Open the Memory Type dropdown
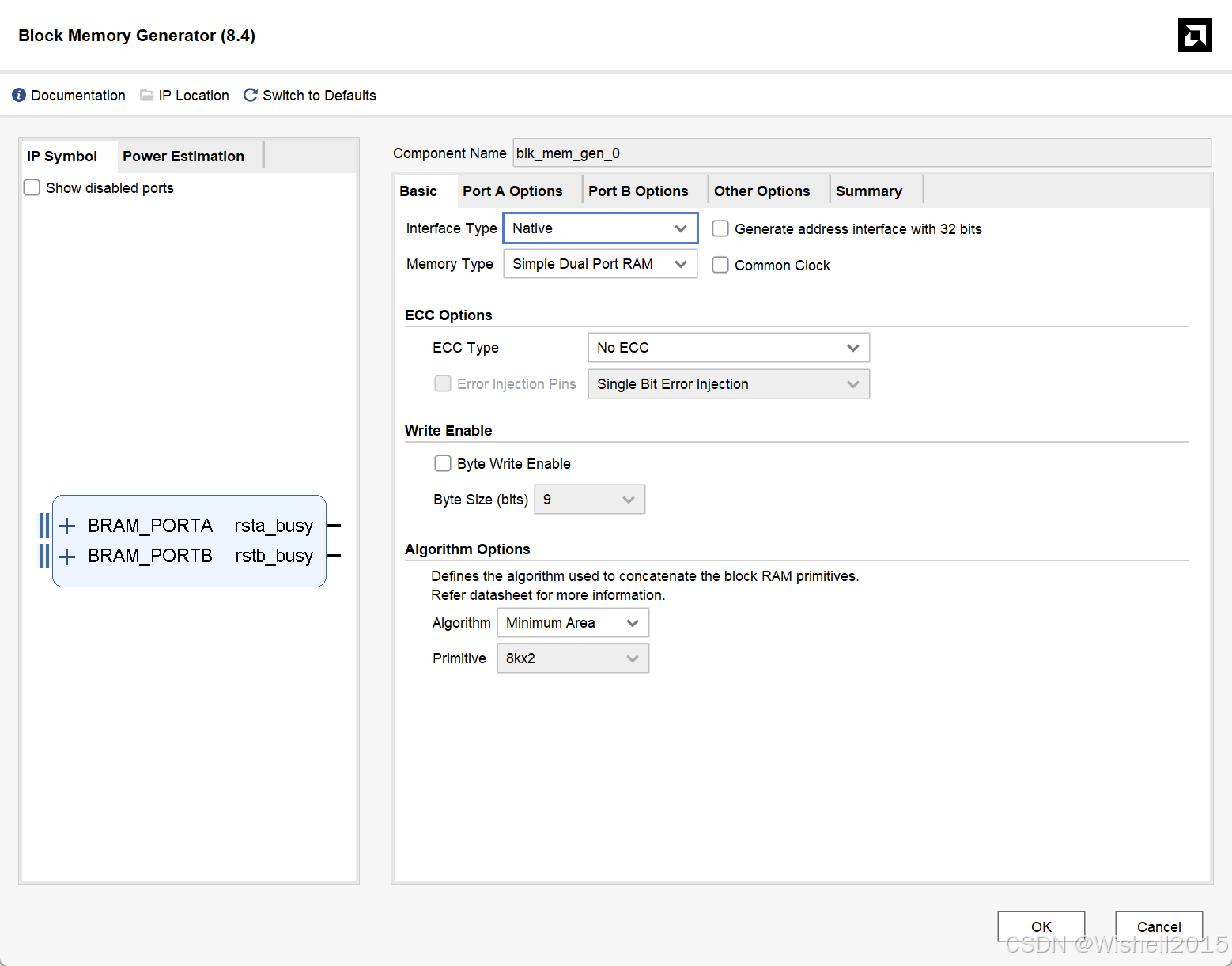The height and width of the screenshot is (966, 1232). click(x=601, y=264)
